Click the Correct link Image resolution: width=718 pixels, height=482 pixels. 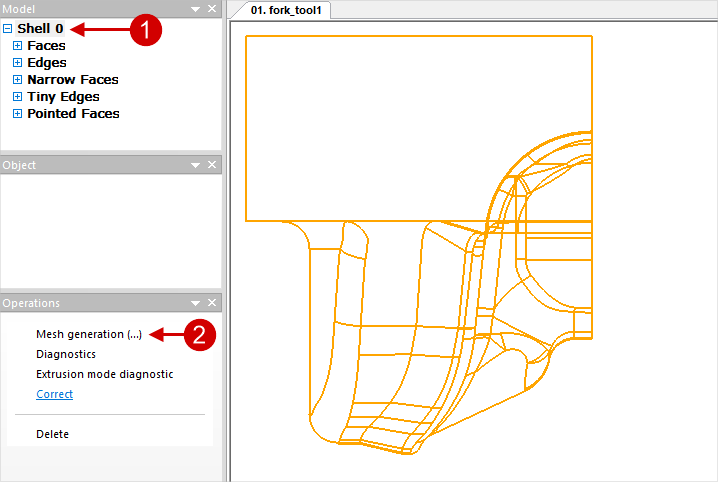54,394
